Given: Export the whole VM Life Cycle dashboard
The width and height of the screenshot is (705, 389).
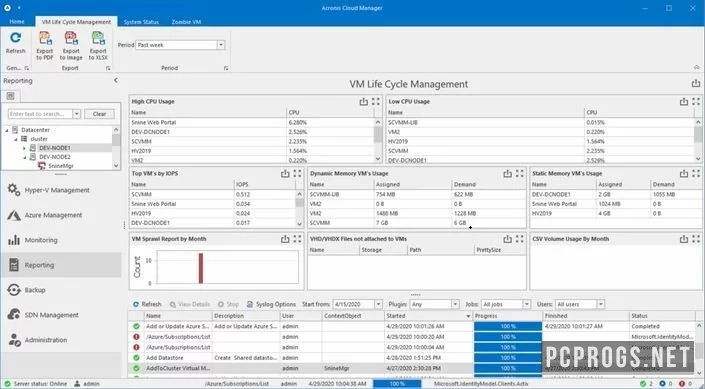Looking at the screenshot, I should (696, 83).
